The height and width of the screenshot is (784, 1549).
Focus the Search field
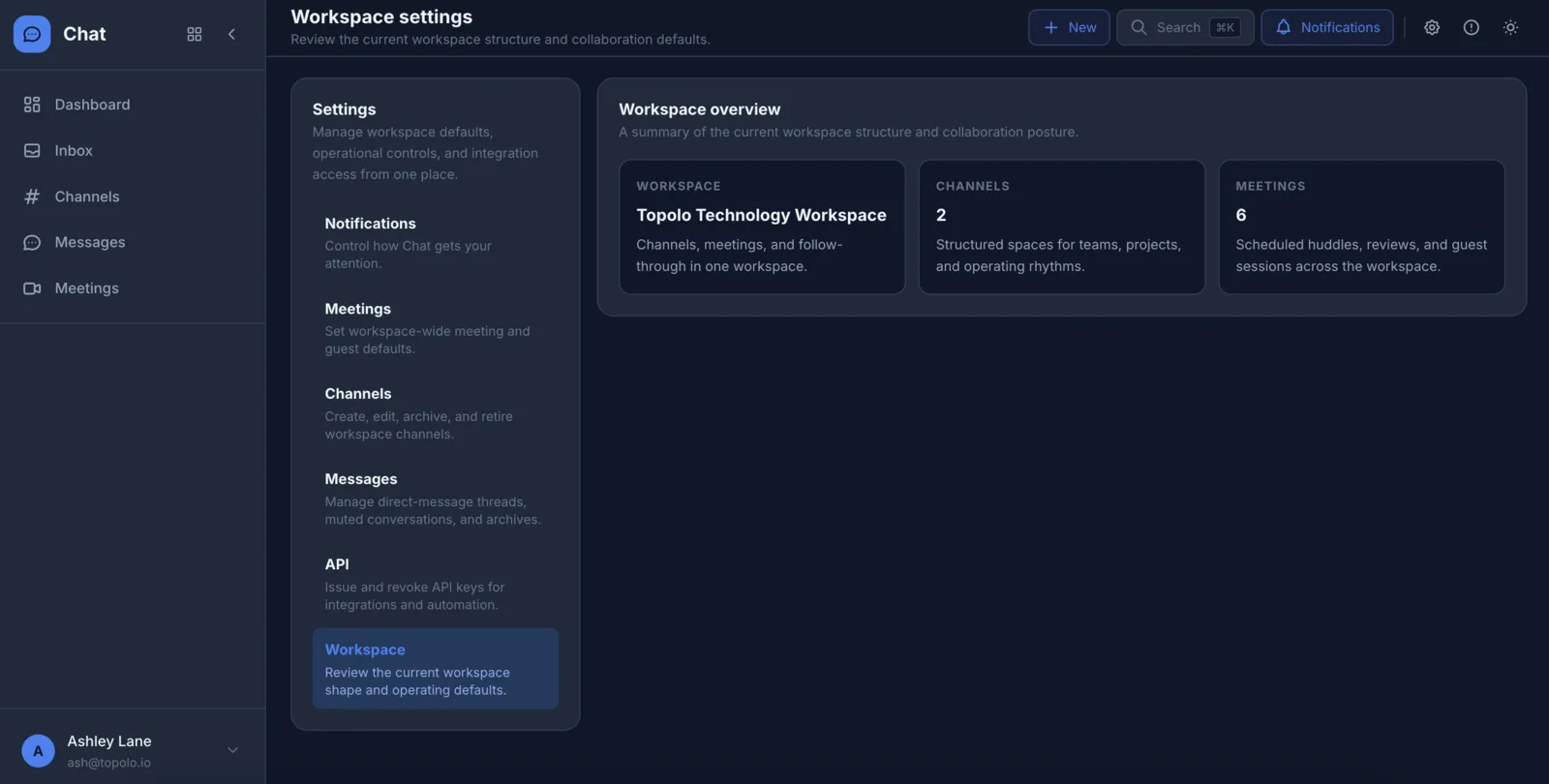[1184, 28]
